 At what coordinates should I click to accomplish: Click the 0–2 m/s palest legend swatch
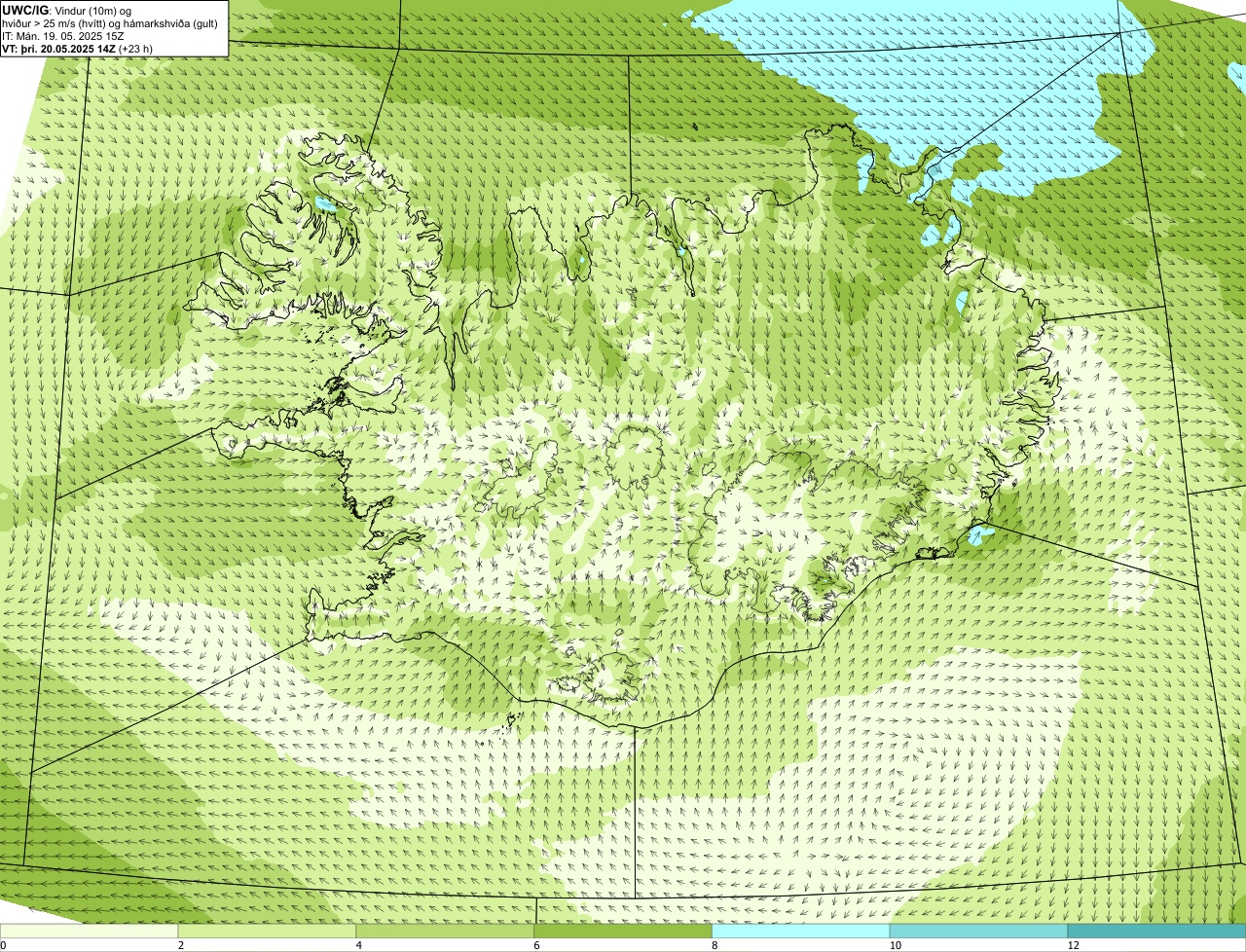[89, 932]
